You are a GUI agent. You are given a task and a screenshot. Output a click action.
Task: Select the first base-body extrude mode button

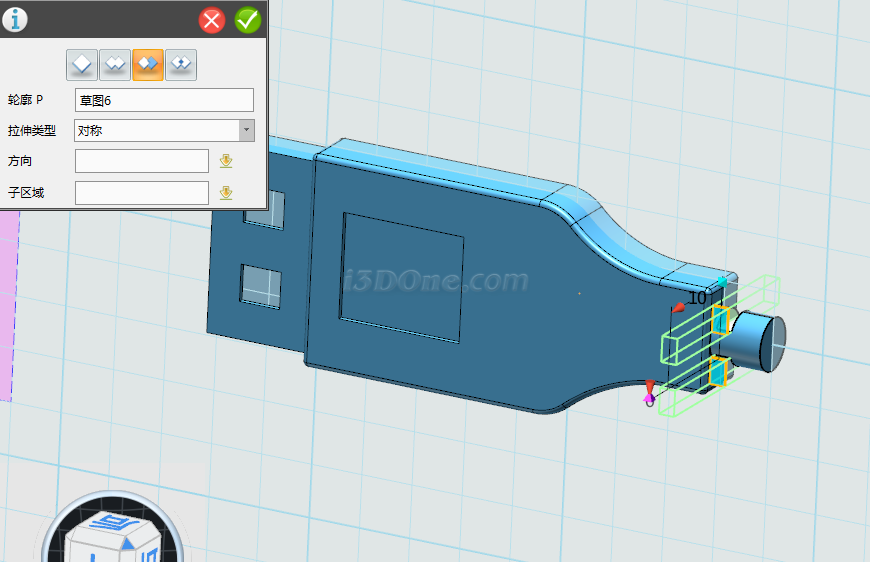[x=82, y=64]
